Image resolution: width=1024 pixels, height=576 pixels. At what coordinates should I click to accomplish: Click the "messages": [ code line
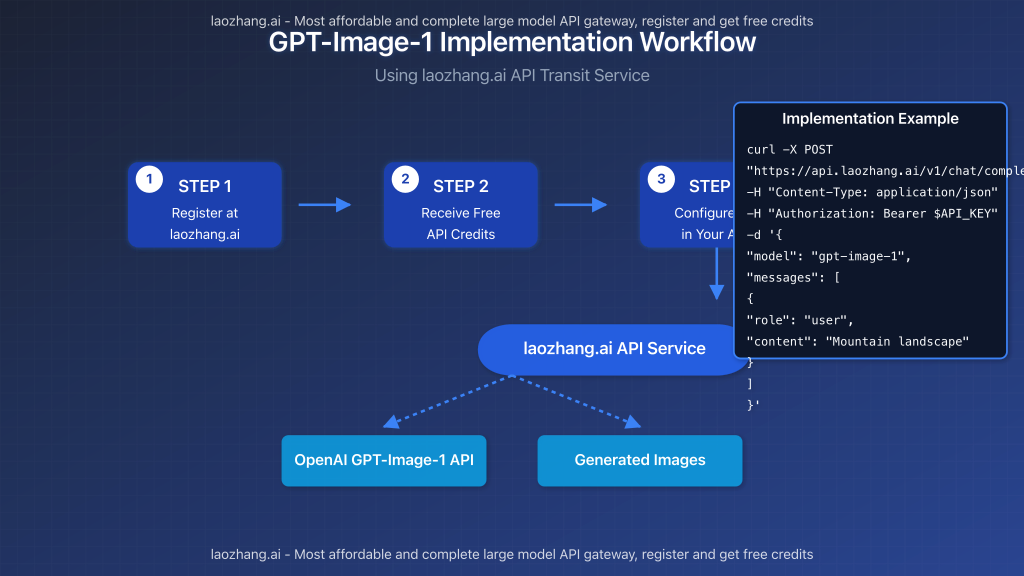click(793, 278)
